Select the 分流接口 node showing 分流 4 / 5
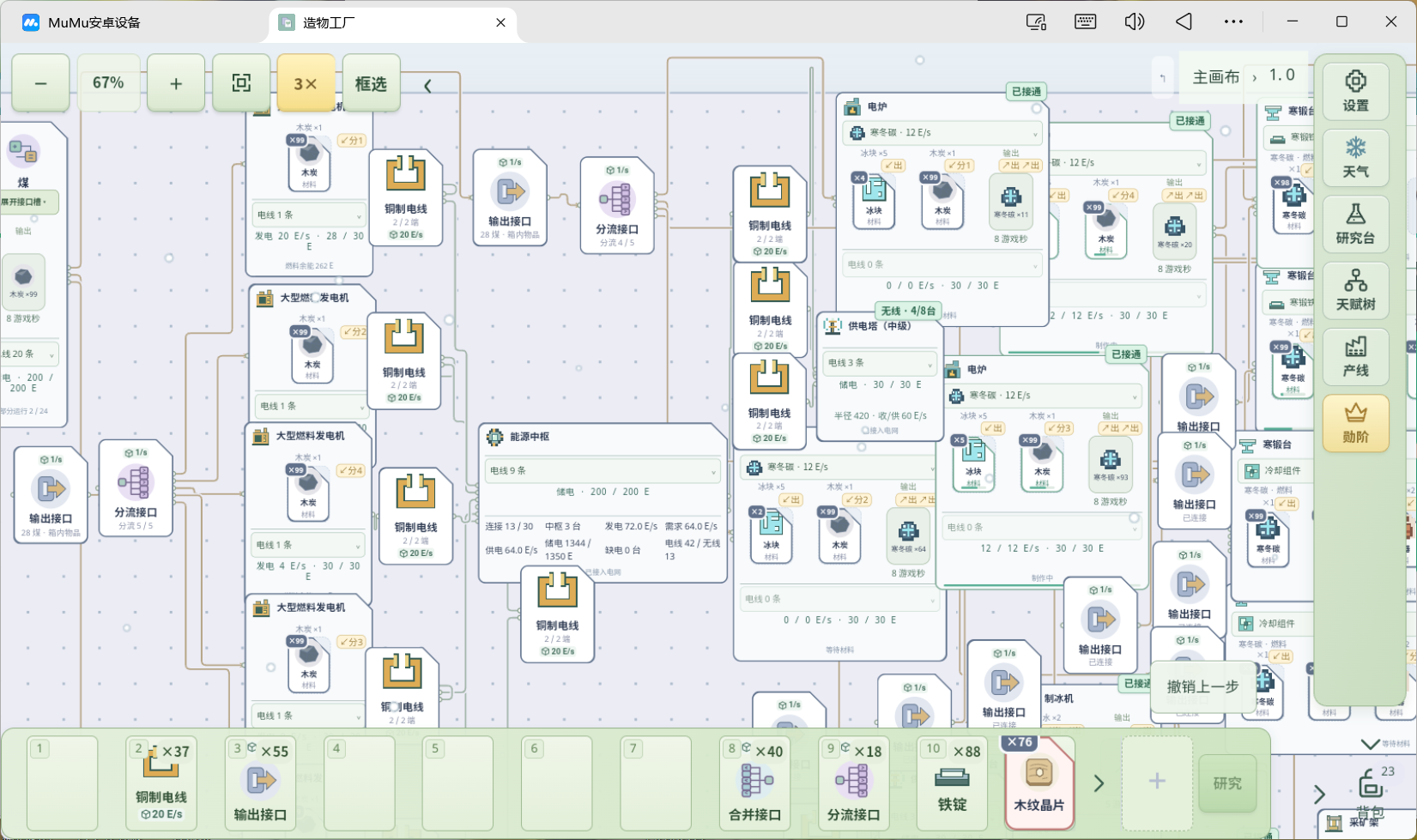The height and width of the screenshot is (840, 1417). [617, 205]
